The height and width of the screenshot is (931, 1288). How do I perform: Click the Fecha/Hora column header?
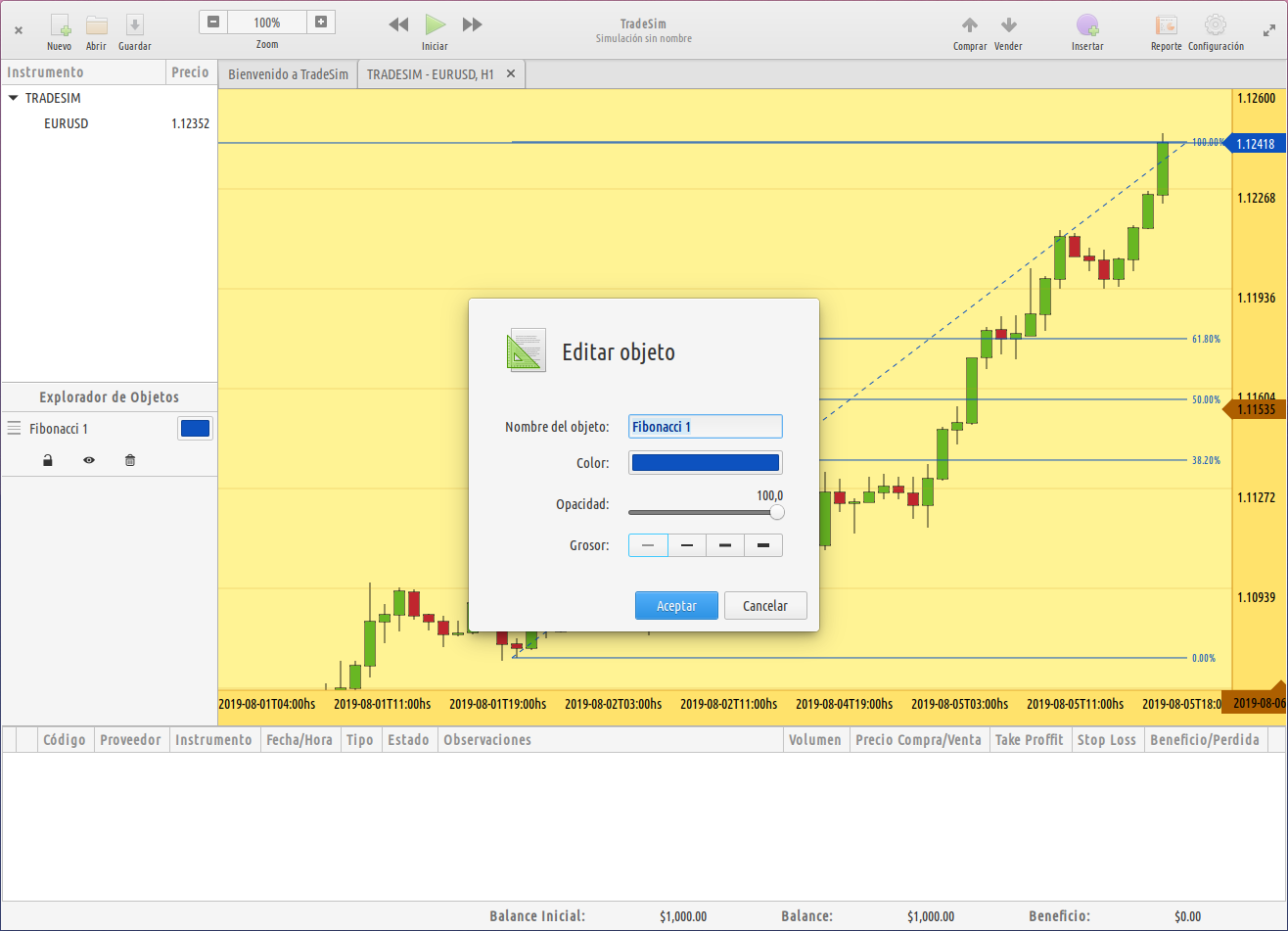[300, 740]
